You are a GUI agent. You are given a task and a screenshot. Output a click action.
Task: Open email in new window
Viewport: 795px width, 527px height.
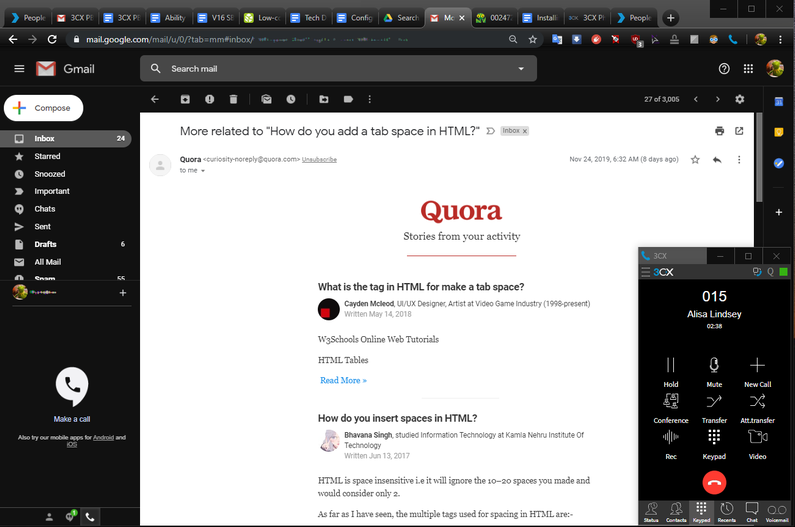739,131
